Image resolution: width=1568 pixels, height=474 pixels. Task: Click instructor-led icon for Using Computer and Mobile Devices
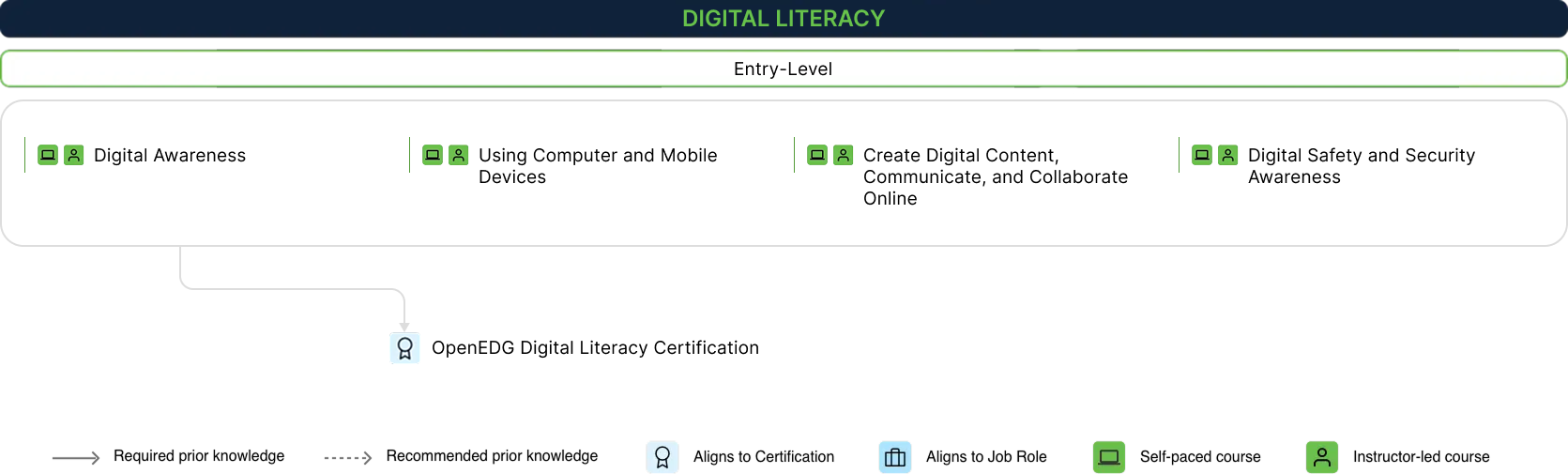coord(459,155)
